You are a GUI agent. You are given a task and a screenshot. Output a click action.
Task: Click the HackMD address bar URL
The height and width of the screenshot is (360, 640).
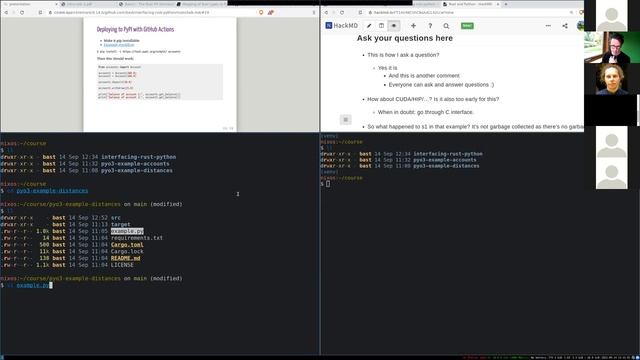413,13
